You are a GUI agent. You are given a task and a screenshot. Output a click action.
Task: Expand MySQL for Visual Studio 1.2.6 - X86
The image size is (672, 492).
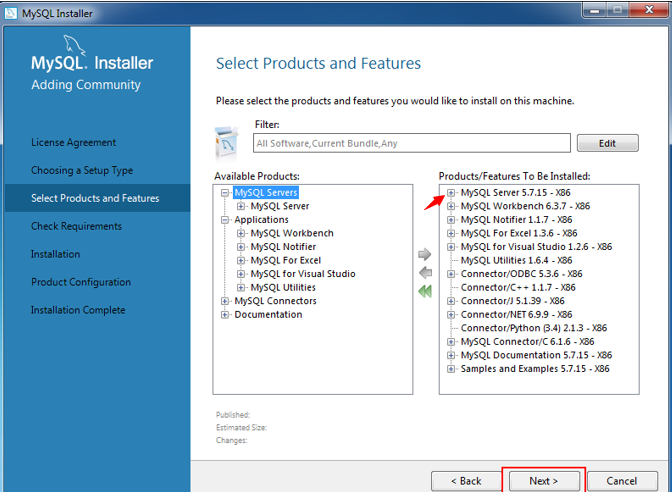click(450, 247)
